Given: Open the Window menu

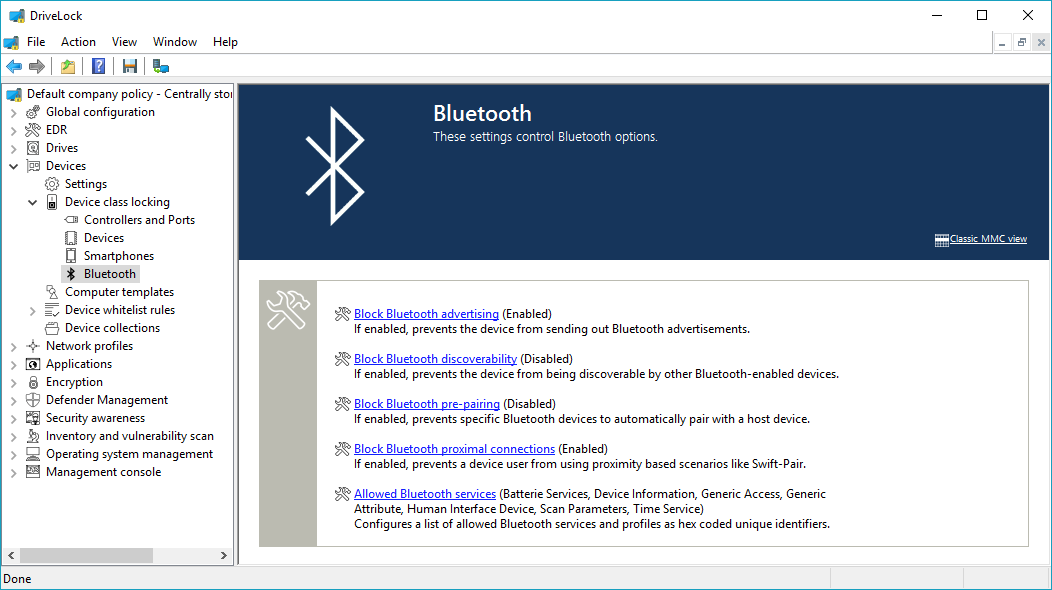Looking at the screenshot, I should click(x=174, y=42).
